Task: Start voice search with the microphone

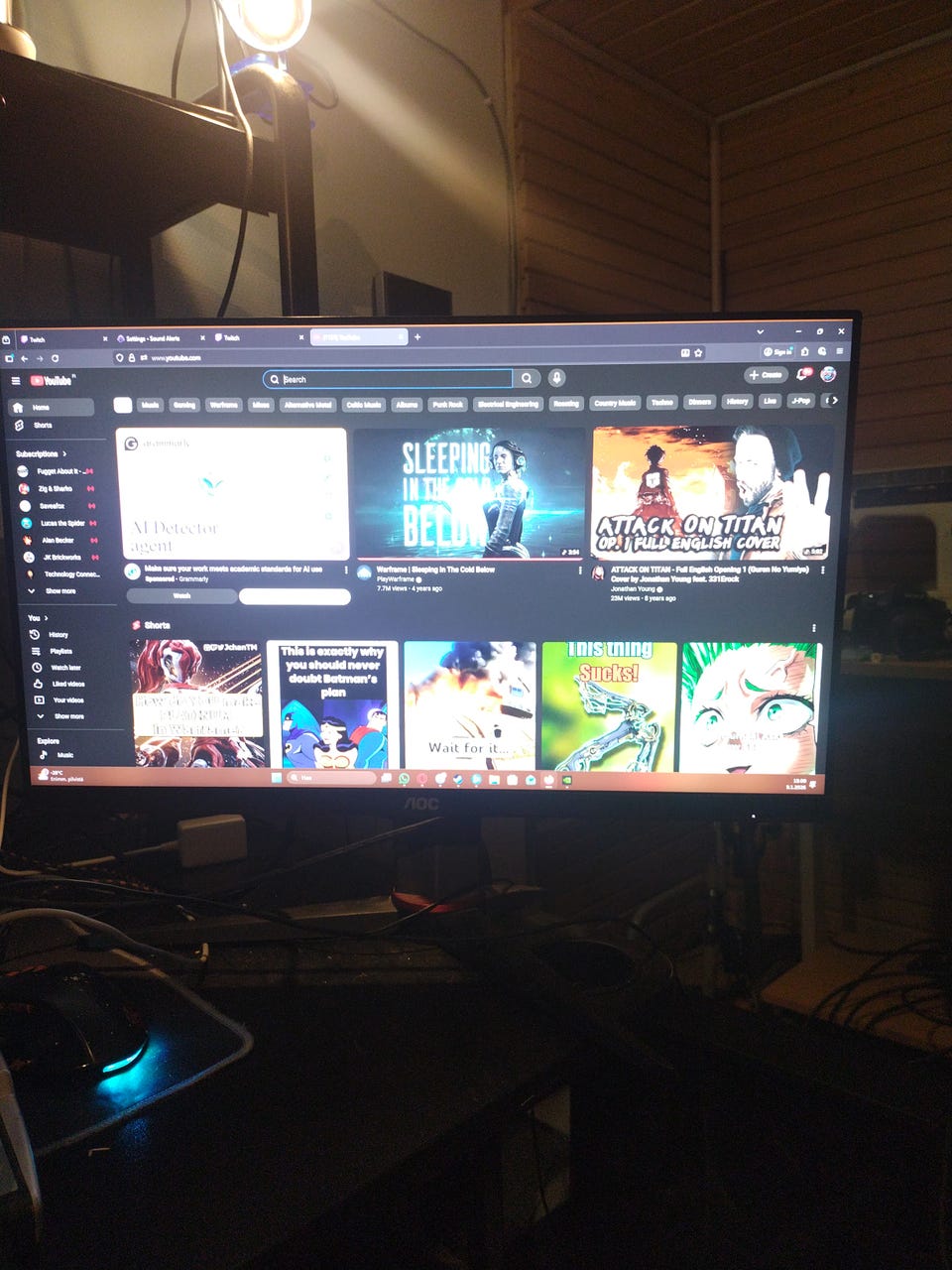Action: [556, 378]
